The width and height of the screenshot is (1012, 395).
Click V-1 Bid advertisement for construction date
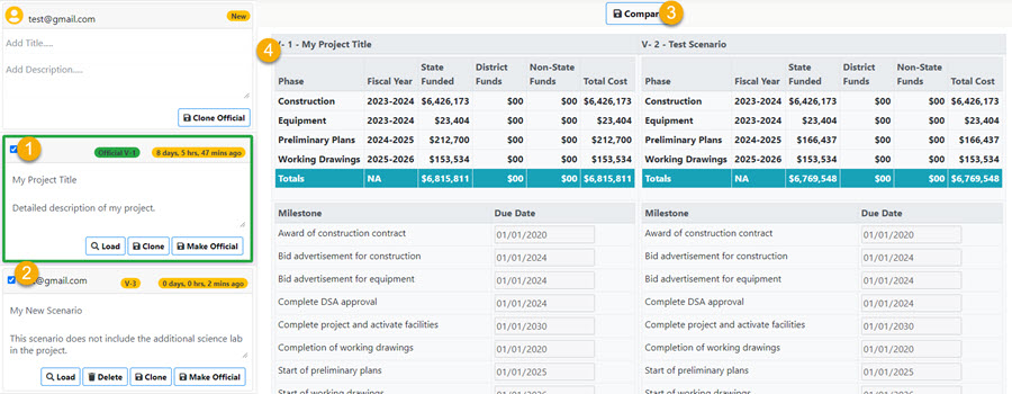[x=544, y=258]
